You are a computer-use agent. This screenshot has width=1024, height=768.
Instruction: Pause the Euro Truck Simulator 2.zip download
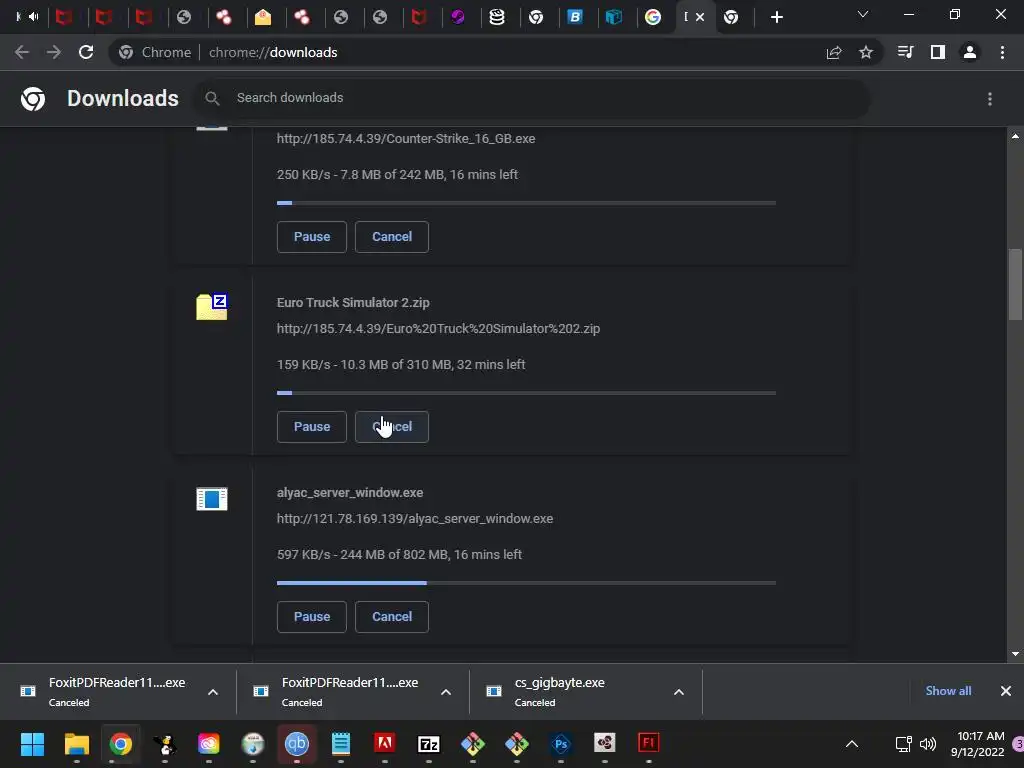pyautogui.click(x=312, y=426)
